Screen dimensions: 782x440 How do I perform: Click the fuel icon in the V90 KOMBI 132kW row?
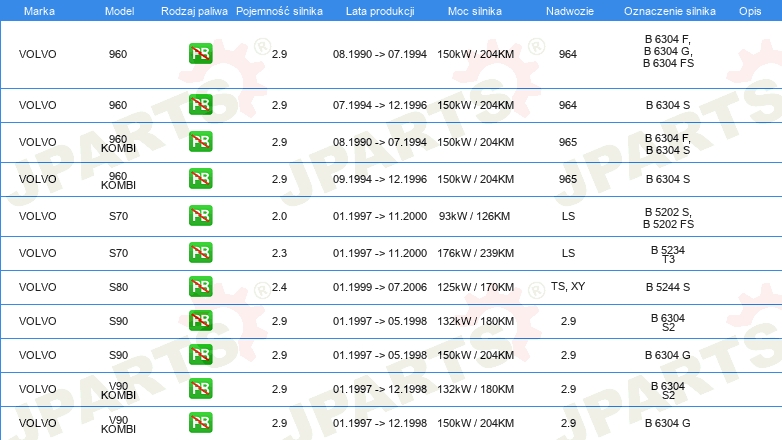point(200,389)
